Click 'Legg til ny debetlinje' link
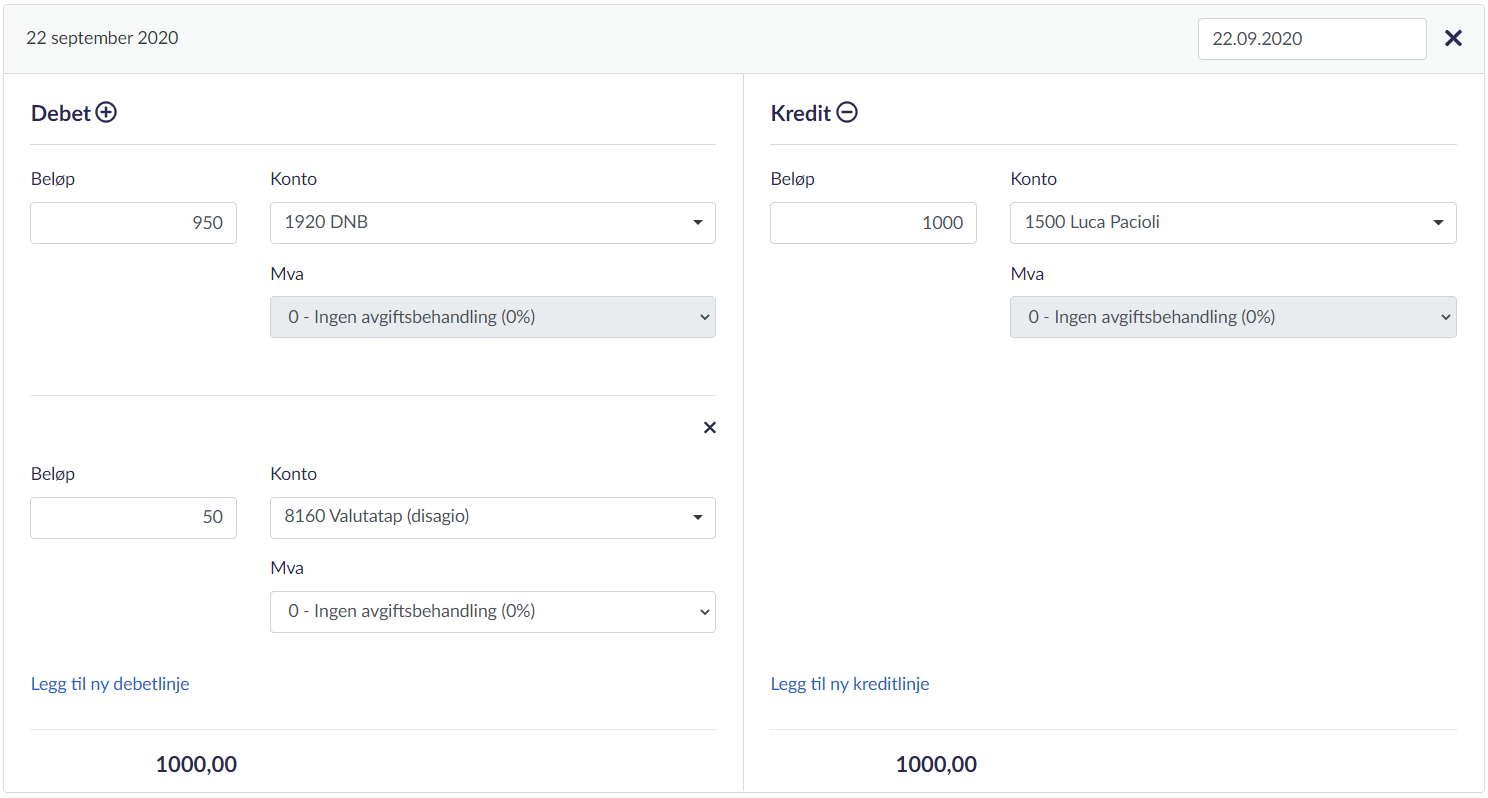The height and width of the screenshot is (798, 1488). tap(110, 684)
